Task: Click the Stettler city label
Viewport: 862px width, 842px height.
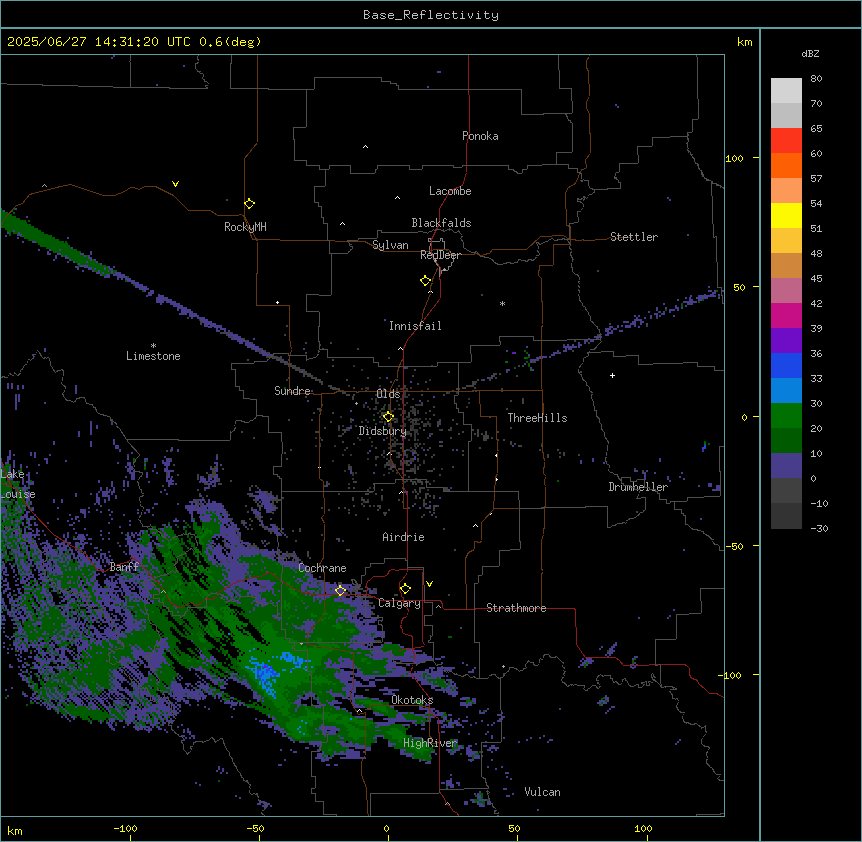Action: tap(634, 237)
